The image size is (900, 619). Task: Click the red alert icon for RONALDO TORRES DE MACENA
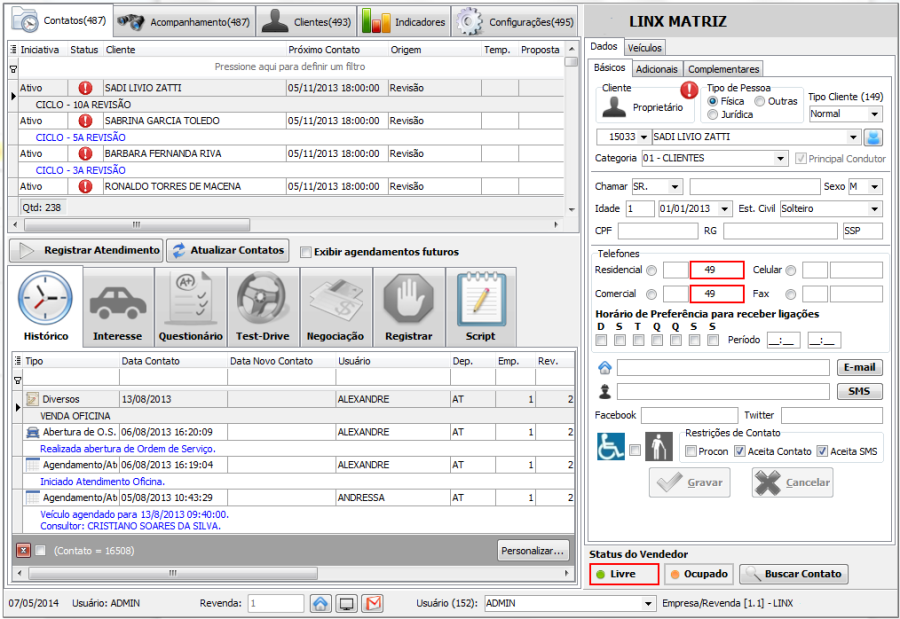click(85, 187)
